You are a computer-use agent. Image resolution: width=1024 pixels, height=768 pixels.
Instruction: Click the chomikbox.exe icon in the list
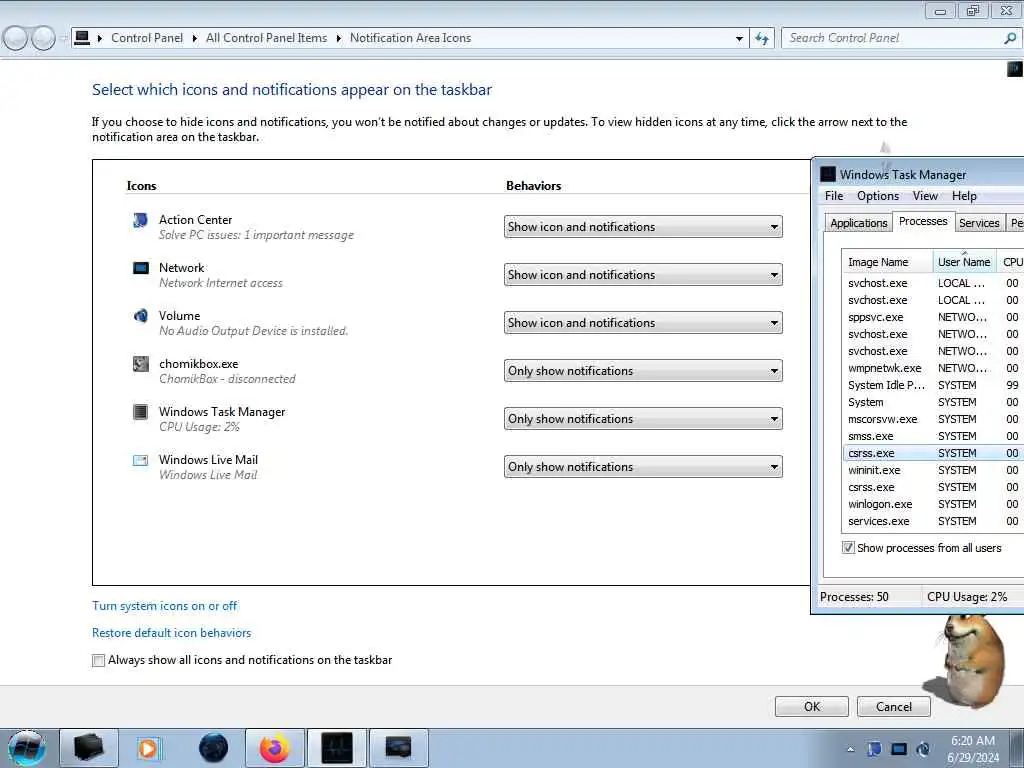pos(140,364)
